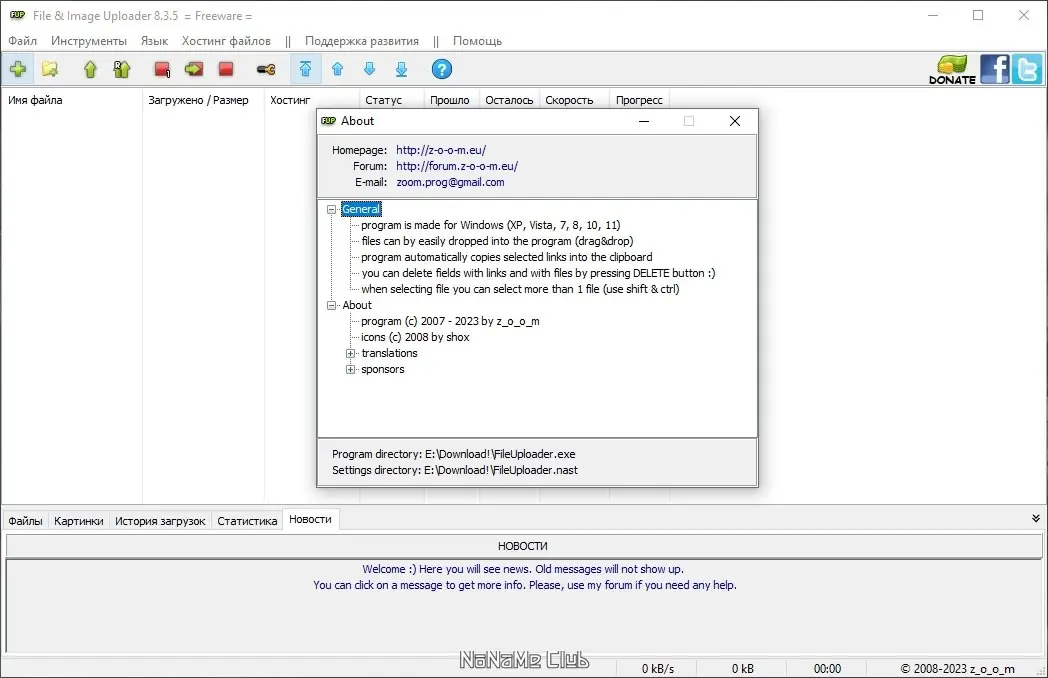Open the http://z-o-o-m.eu/ homepage link
The height and width of the screenshot is (678, 1048).
(x=441, y=150)
